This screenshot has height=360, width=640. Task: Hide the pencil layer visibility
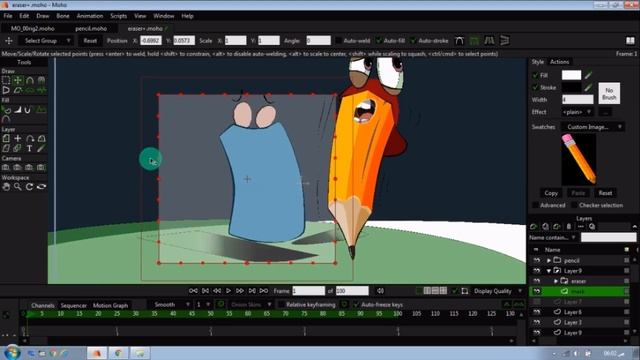536,260
